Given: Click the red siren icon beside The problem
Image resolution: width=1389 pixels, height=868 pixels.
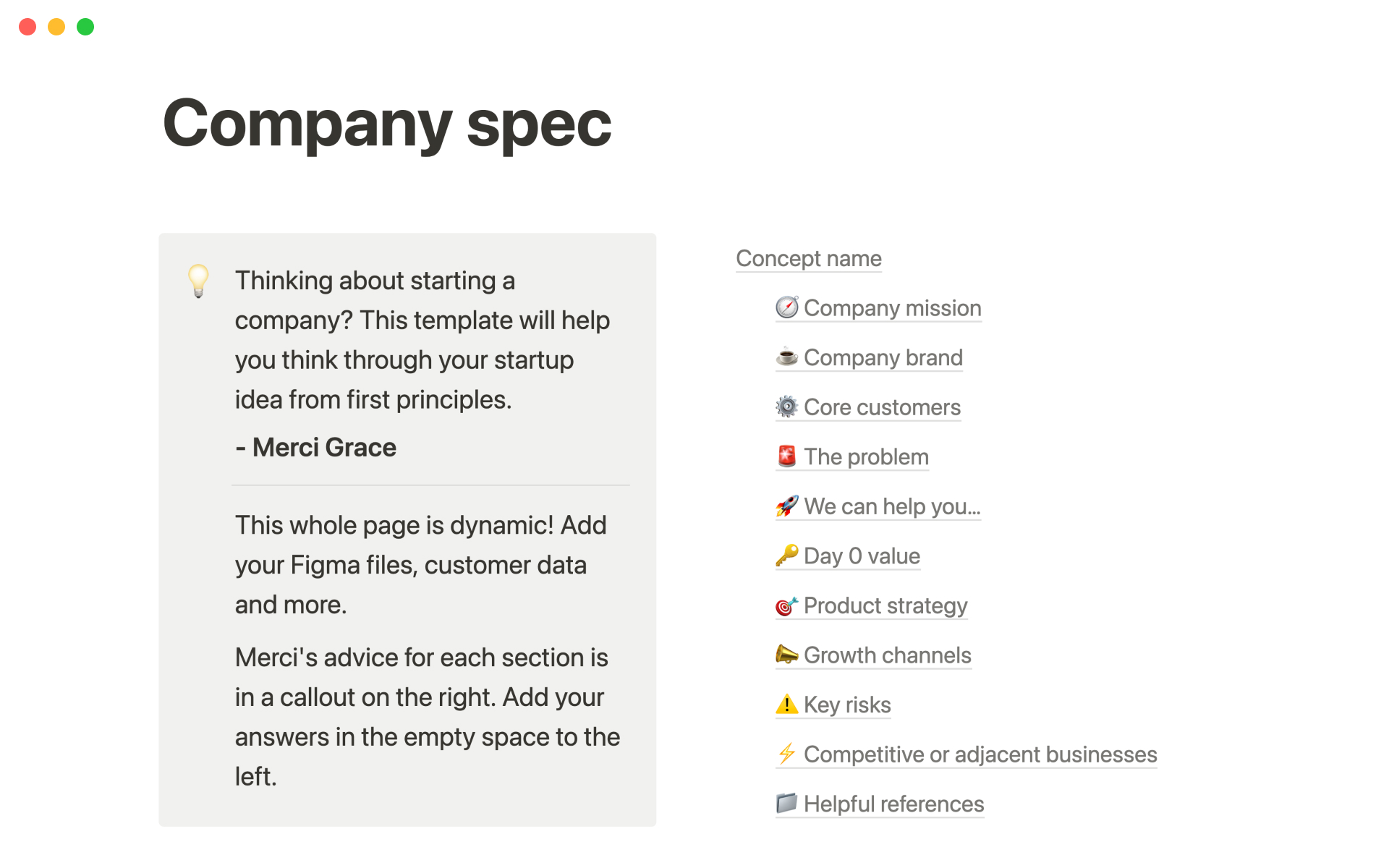Looking at the screenshot, I should pos(786,456).
